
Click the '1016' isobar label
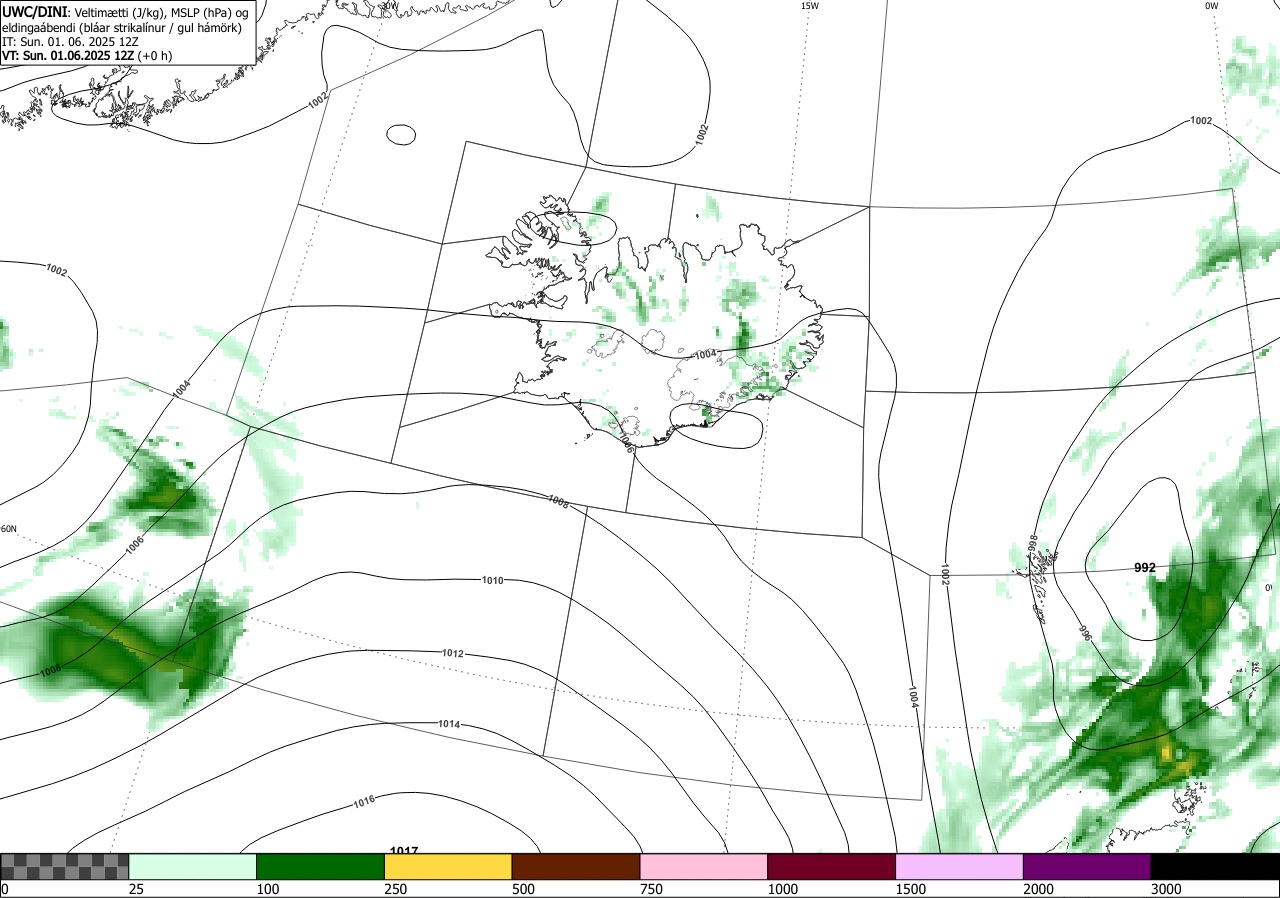tap(364, 801)
